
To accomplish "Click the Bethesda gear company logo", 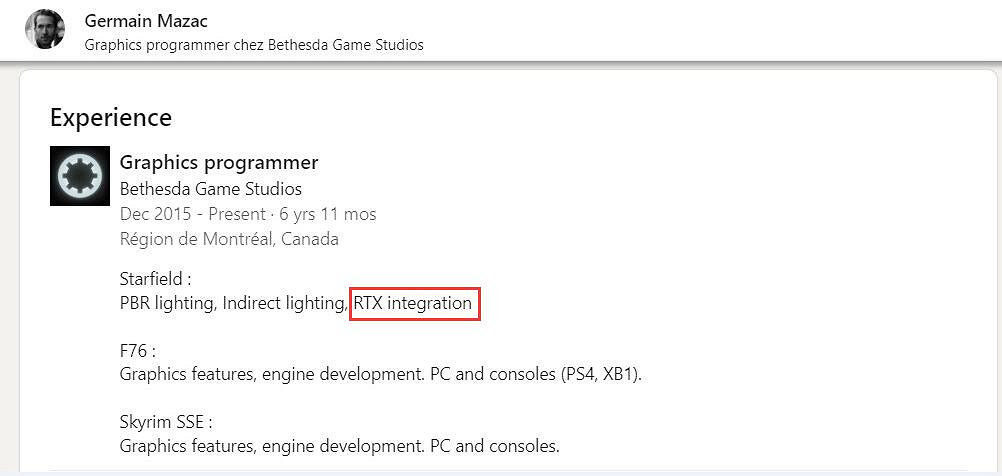I will 80,176.
